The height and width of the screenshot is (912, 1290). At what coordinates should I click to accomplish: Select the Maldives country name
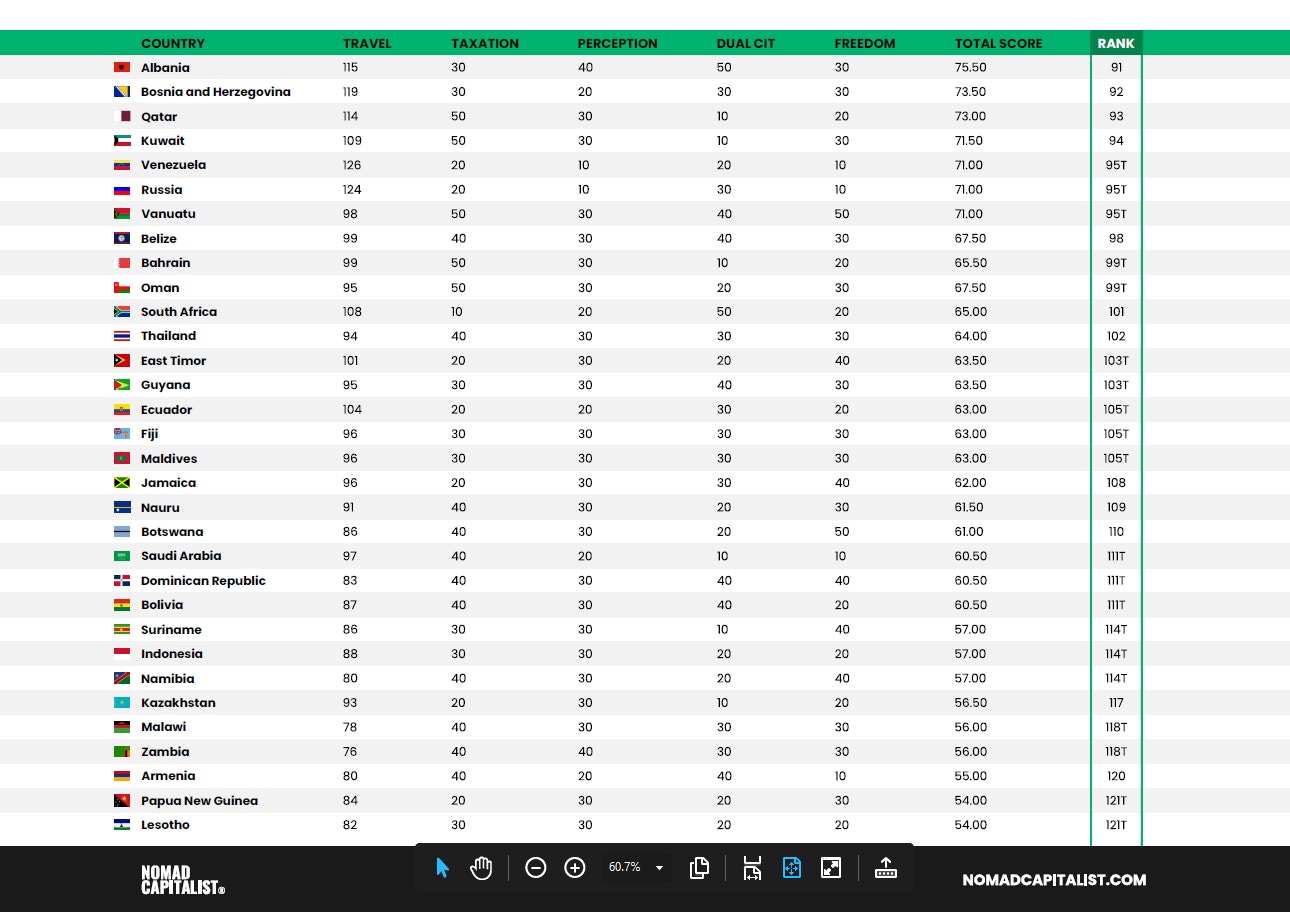169,459
